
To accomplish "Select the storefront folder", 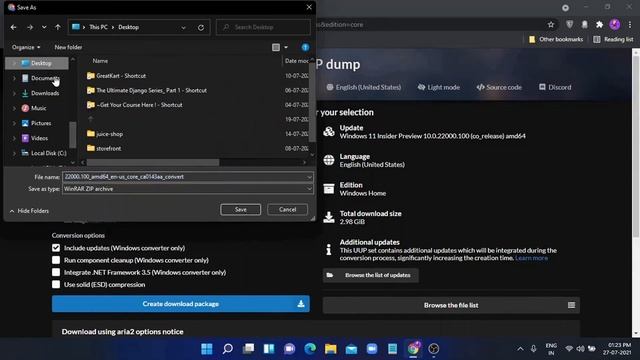I will click(108, 149).
